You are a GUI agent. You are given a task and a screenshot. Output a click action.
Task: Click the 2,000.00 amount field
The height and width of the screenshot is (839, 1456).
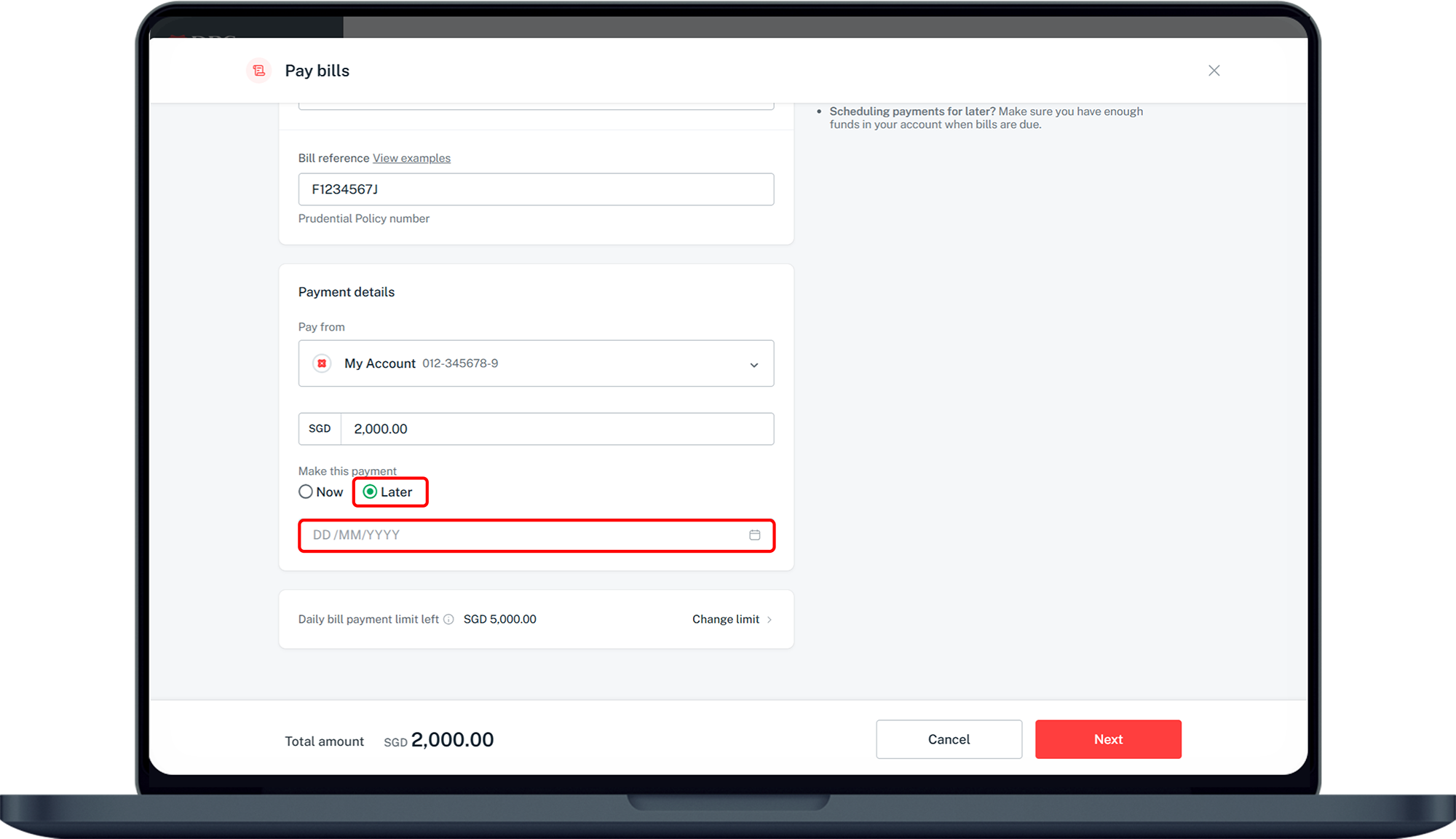[557, 429]
